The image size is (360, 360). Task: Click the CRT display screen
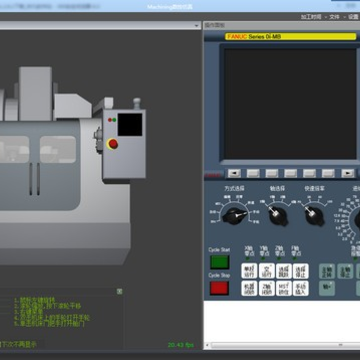coord(290,104)
